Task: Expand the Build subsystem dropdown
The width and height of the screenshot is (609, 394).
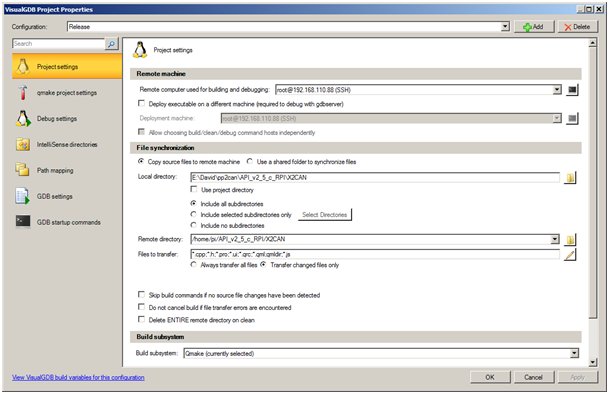Action: (574, 353)
